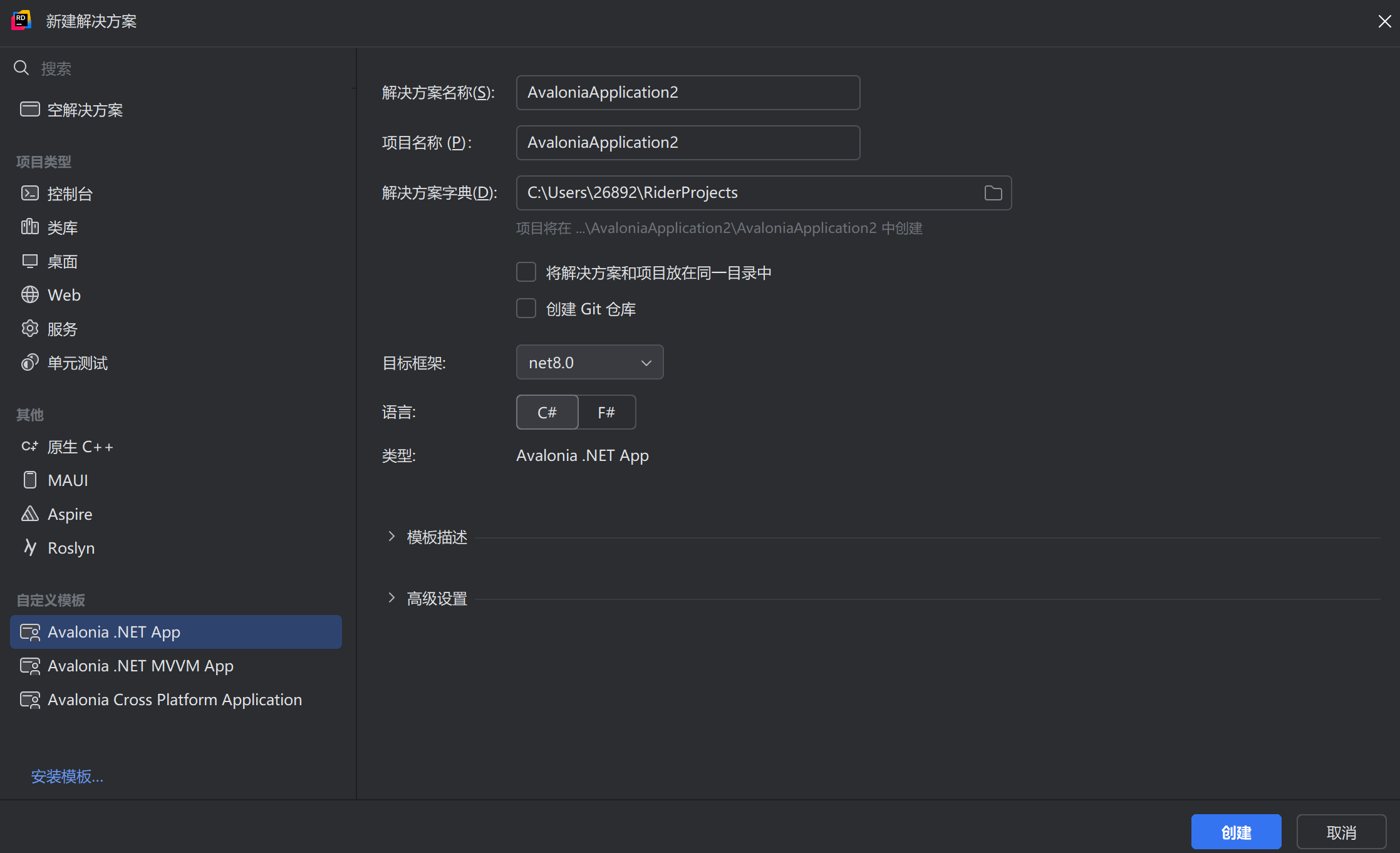Image resolution: width=1400 pixels, height=853 pixels.
Task: Expand the 模板描述 section
Action: pos(391,537)
